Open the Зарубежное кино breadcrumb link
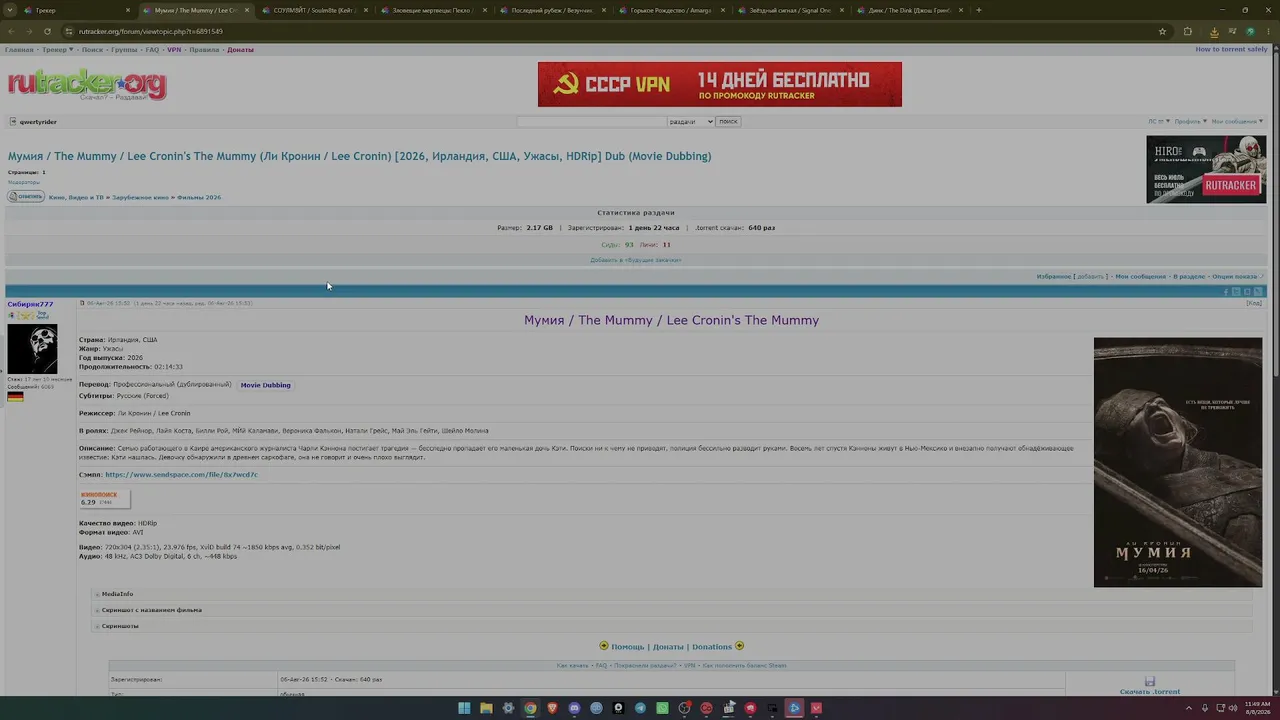 click(140, 197)
